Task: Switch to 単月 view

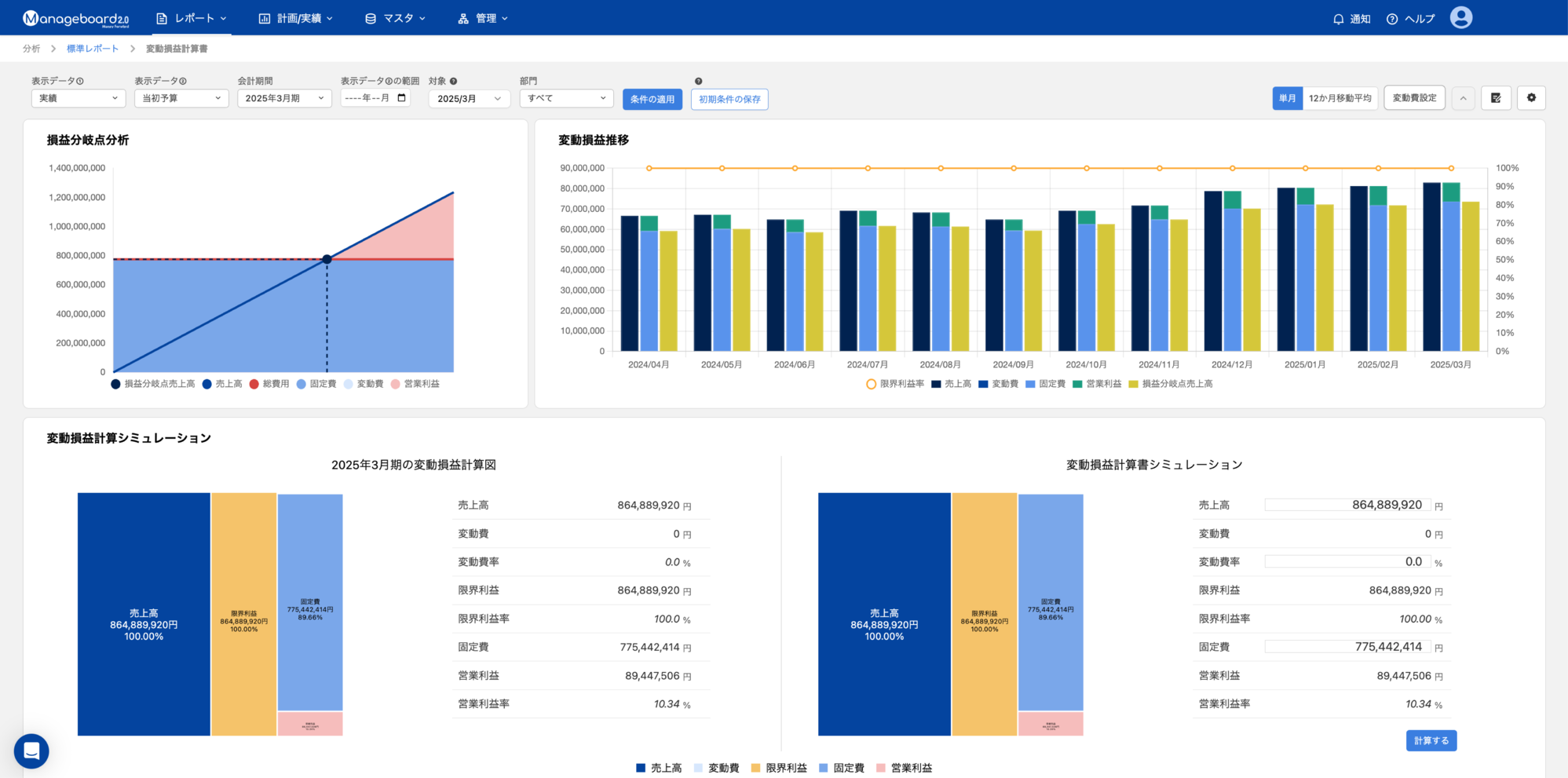Action: tap(1287, 98)
